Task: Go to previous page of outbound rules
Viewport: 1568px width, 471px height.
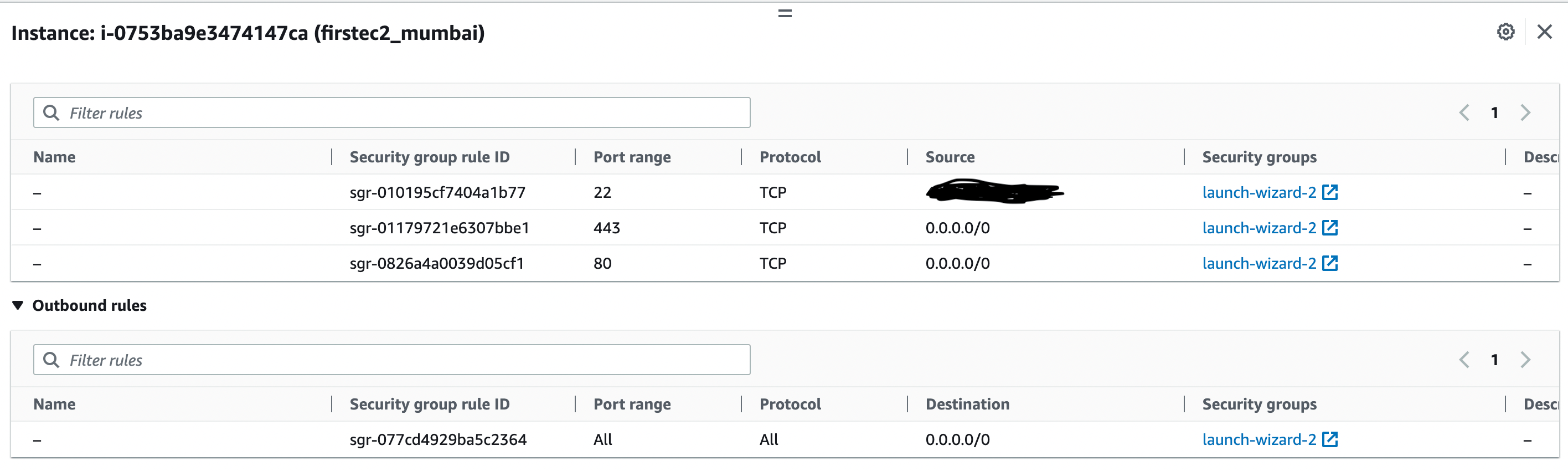Action: click(x=1464, y=360)
